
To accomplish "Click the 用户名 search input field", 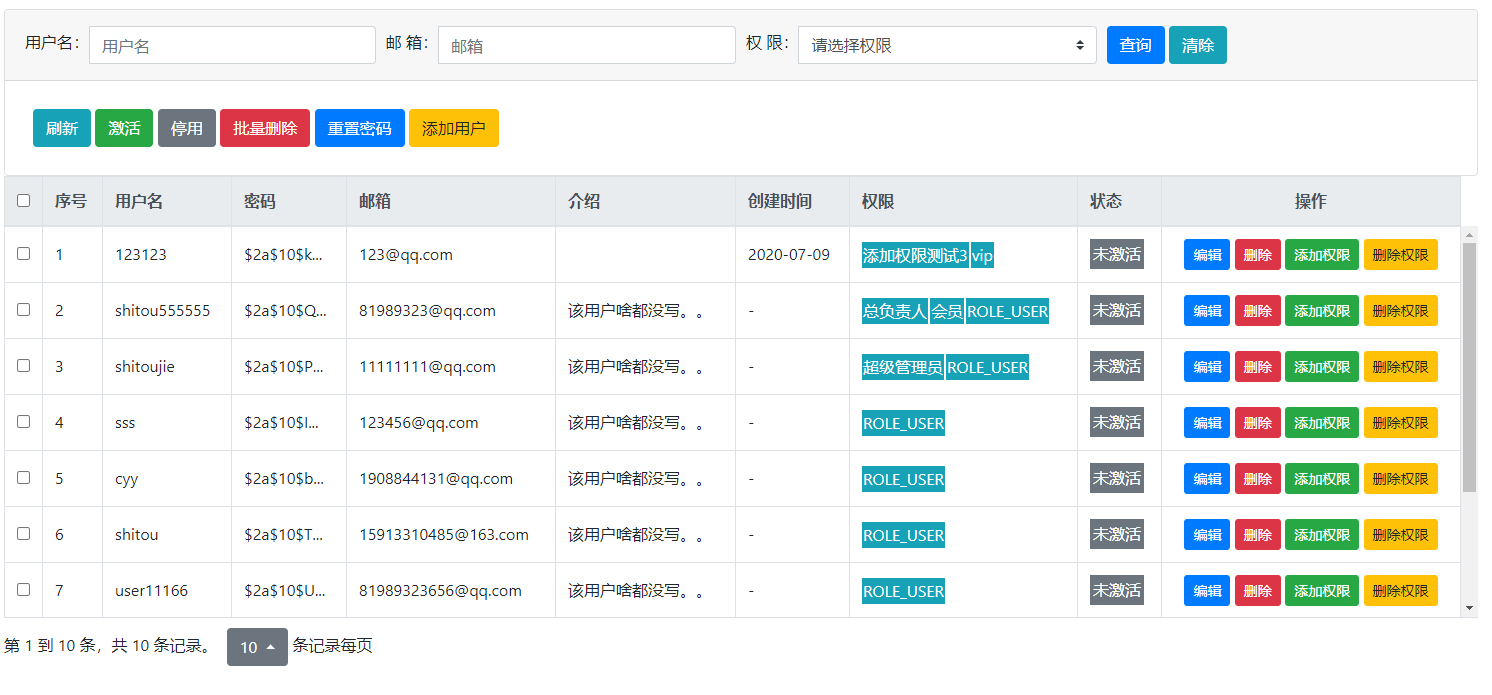I will click(232, 45).
